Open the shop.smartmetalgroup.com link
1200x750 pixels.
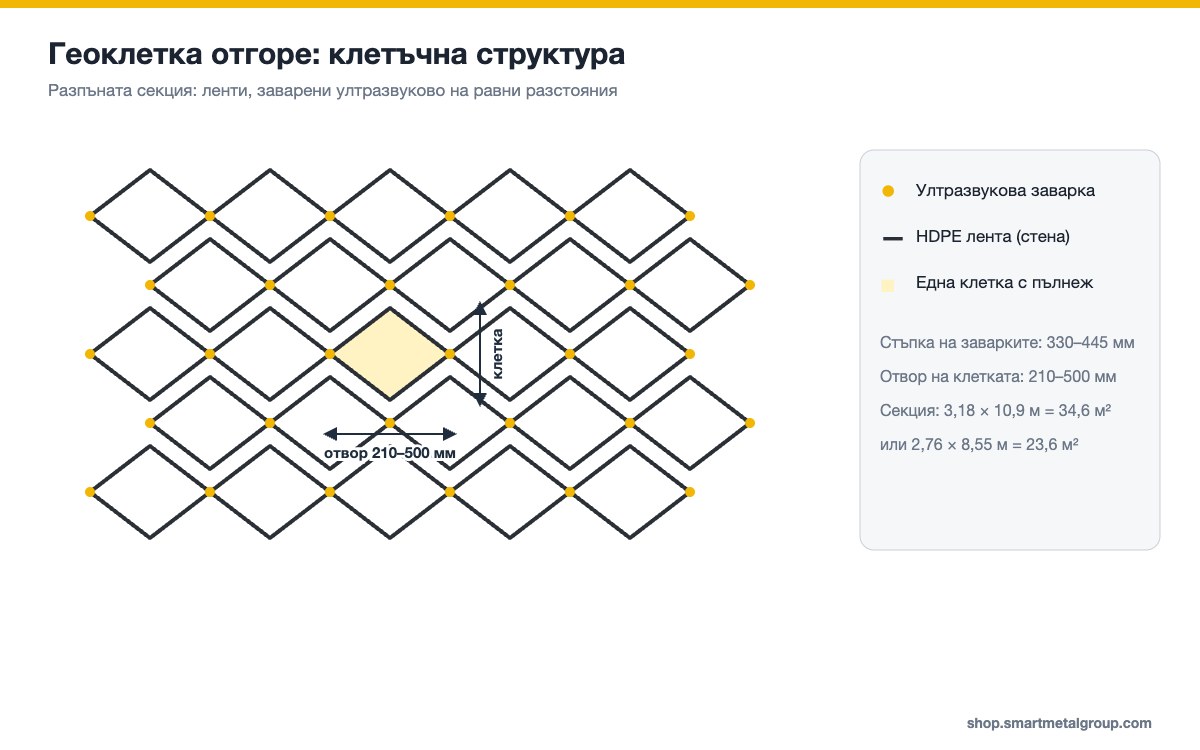[x=1059, y=723]
